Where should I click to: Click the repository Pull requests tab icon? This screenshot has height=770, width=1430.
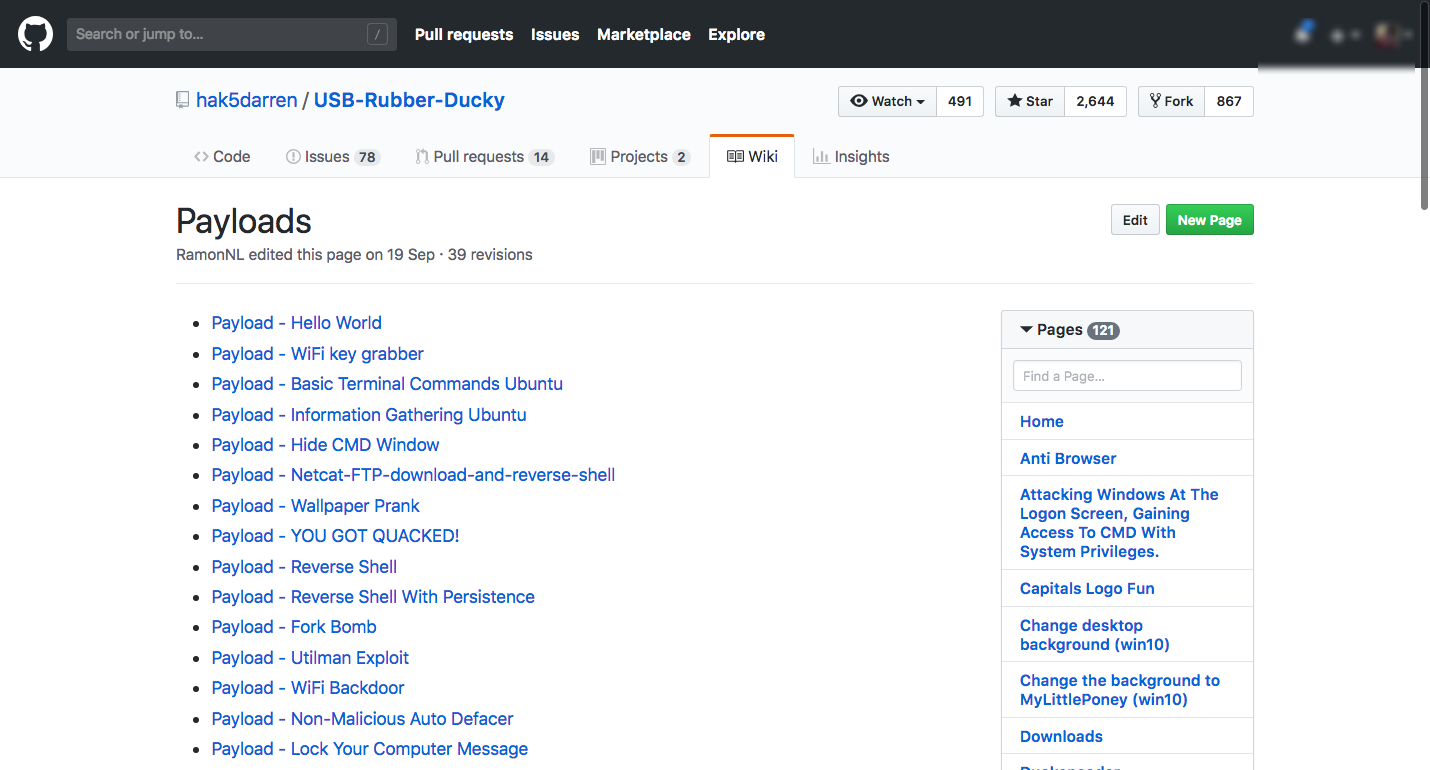[422, 157]
